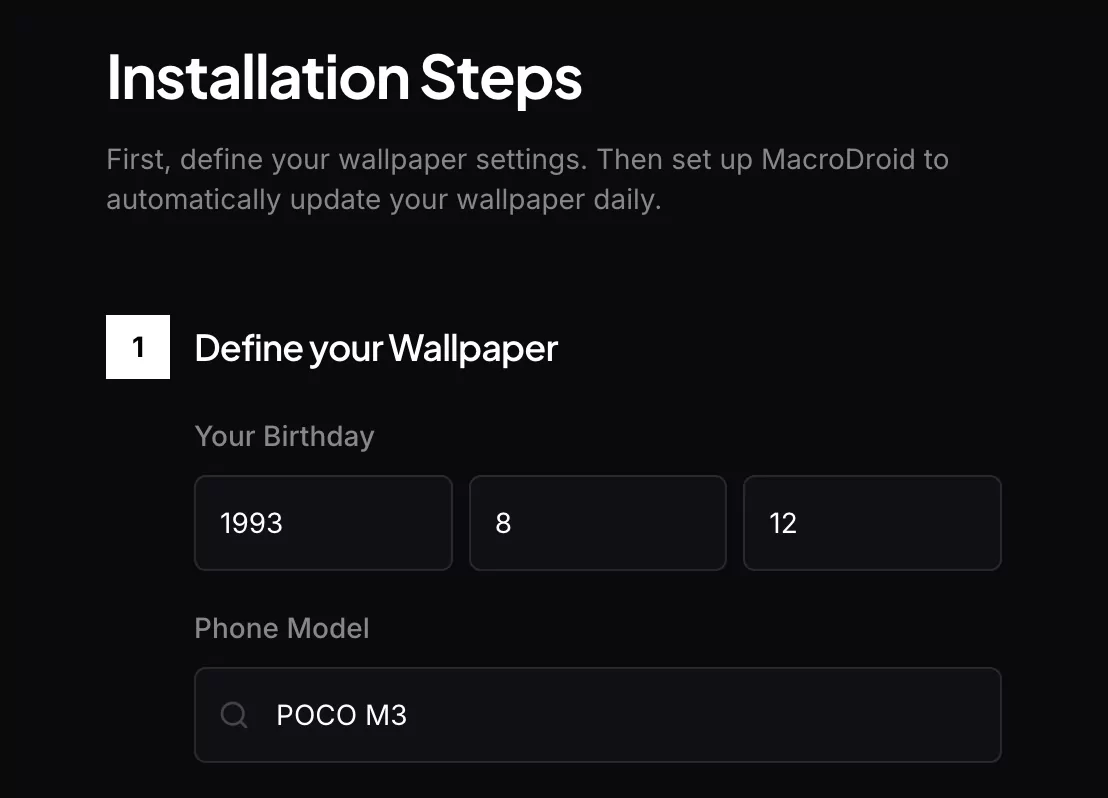Click the Installation Steps page heading
Viewport: 1108px width, 798px height.
344,78
